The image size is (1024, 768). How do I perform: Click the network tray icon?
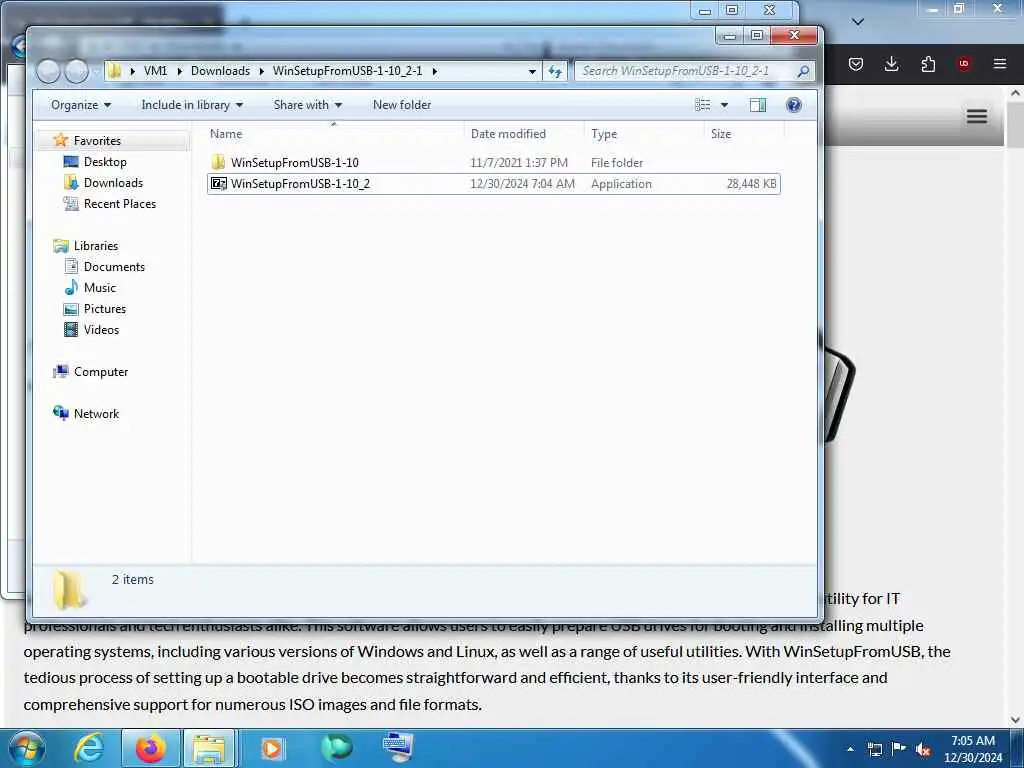[874, 750]
